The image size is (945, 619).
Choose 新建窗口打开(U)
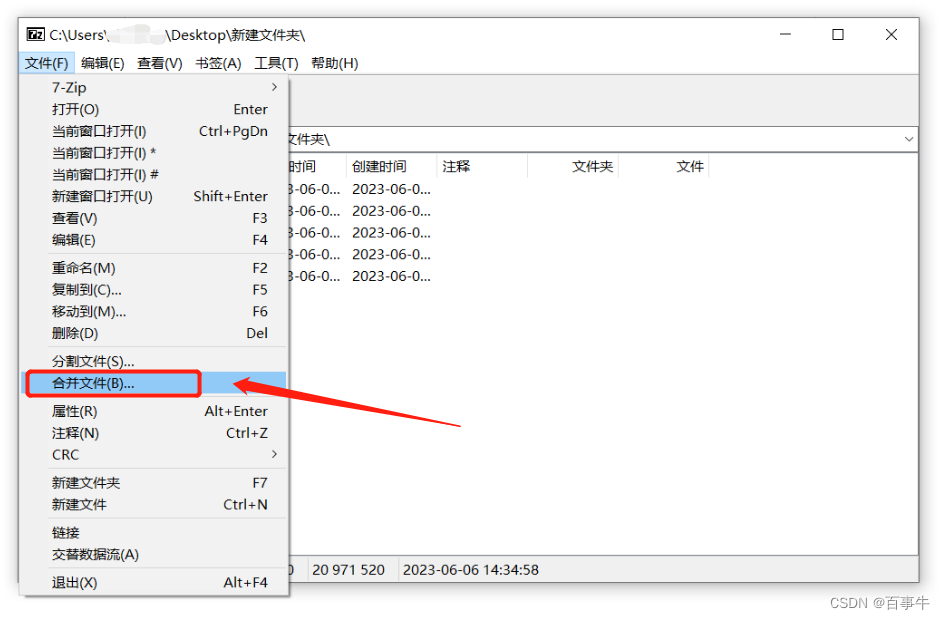pyautogui.click(x=154, y=196)
